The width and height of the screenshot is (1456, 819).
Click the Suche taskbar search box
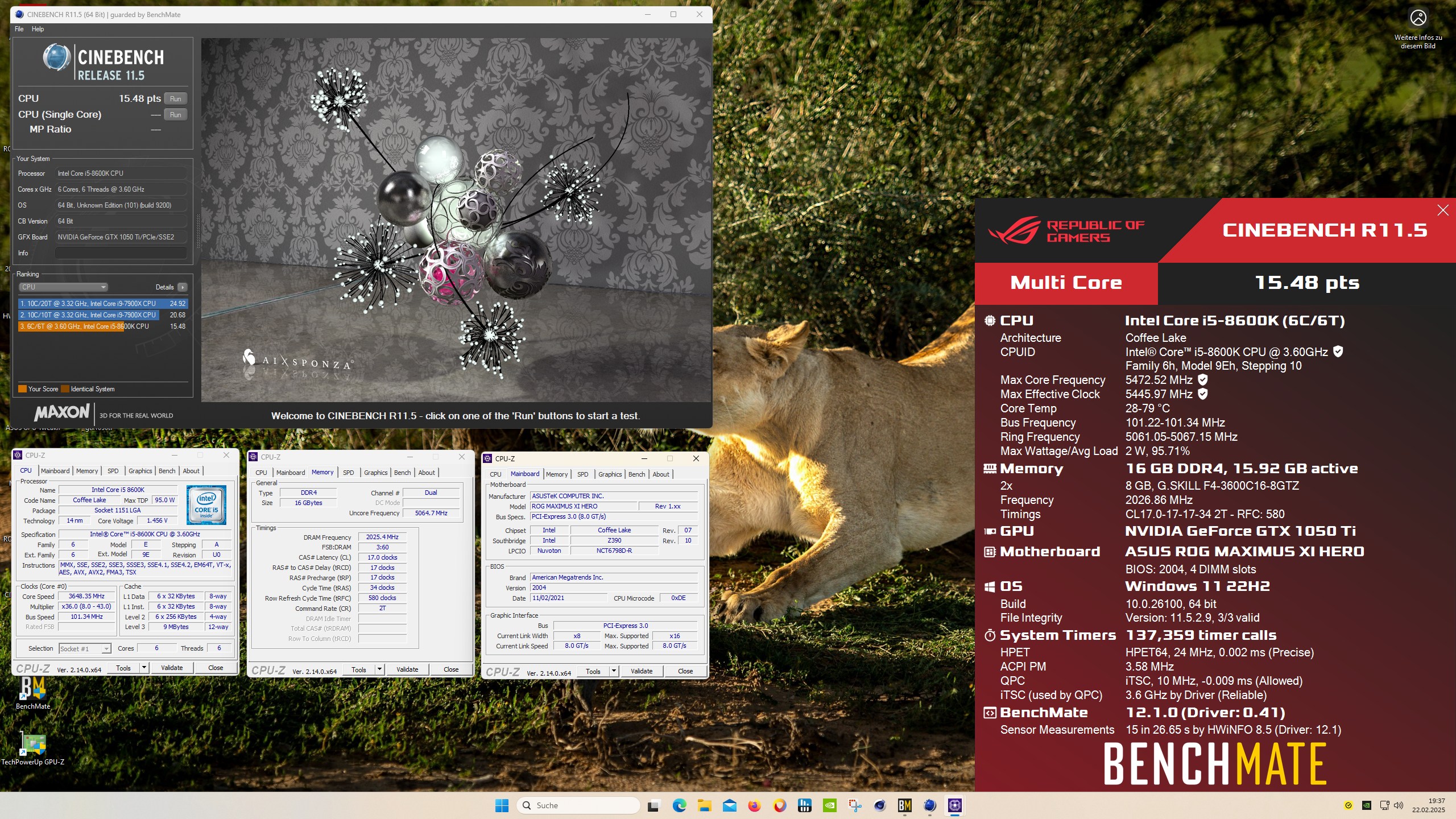coord(578,805)
